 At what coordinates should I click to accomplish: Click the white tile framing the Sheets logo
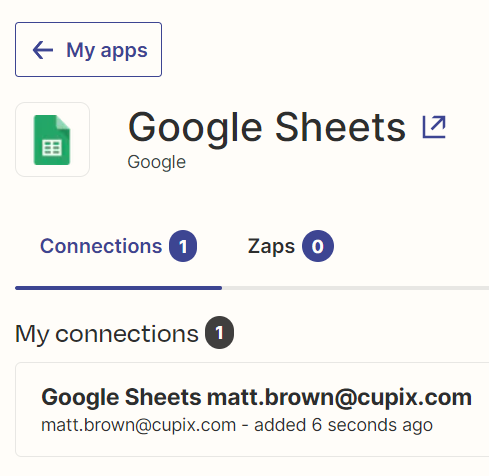coord(52,139)
